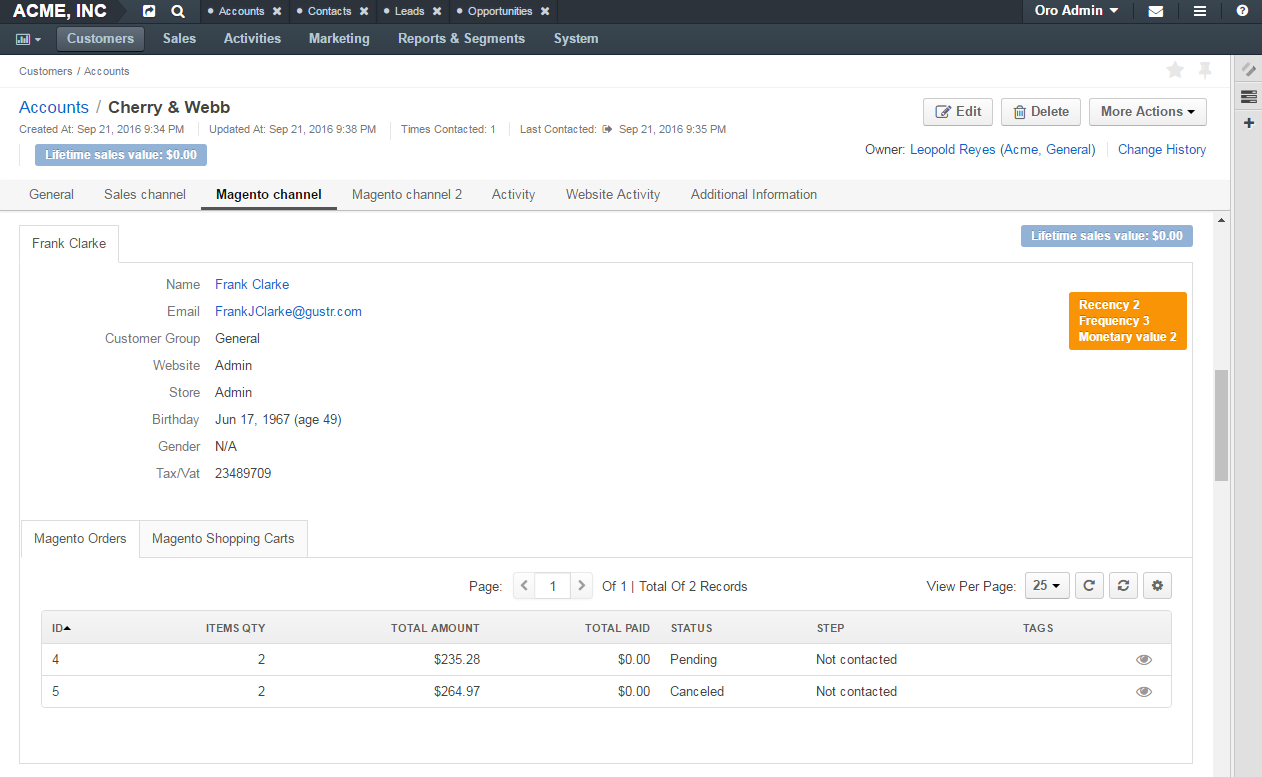1262x777 pixels.
Task: Open the hamburger menu icon
Action: tap(1200, 11)
